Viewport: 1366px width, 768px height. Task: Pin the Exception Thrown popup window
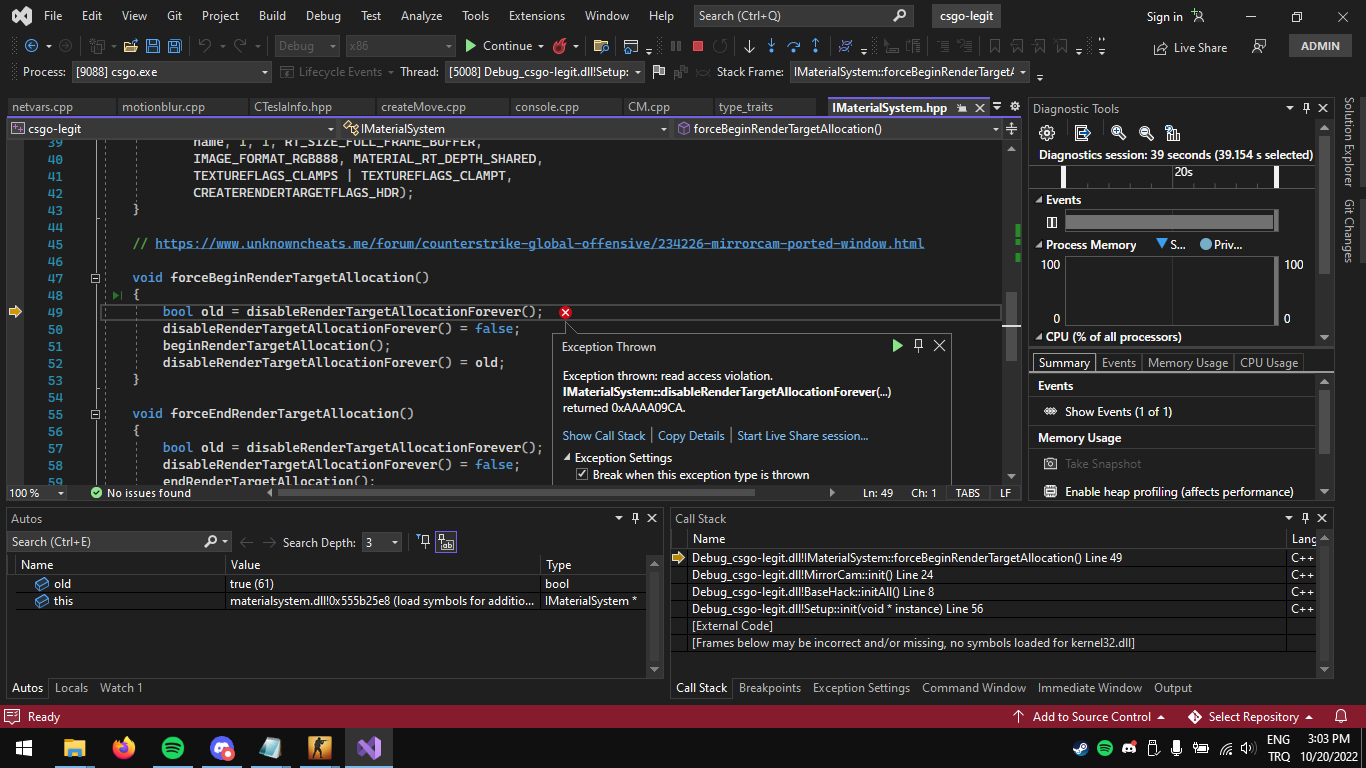(917, 345)
